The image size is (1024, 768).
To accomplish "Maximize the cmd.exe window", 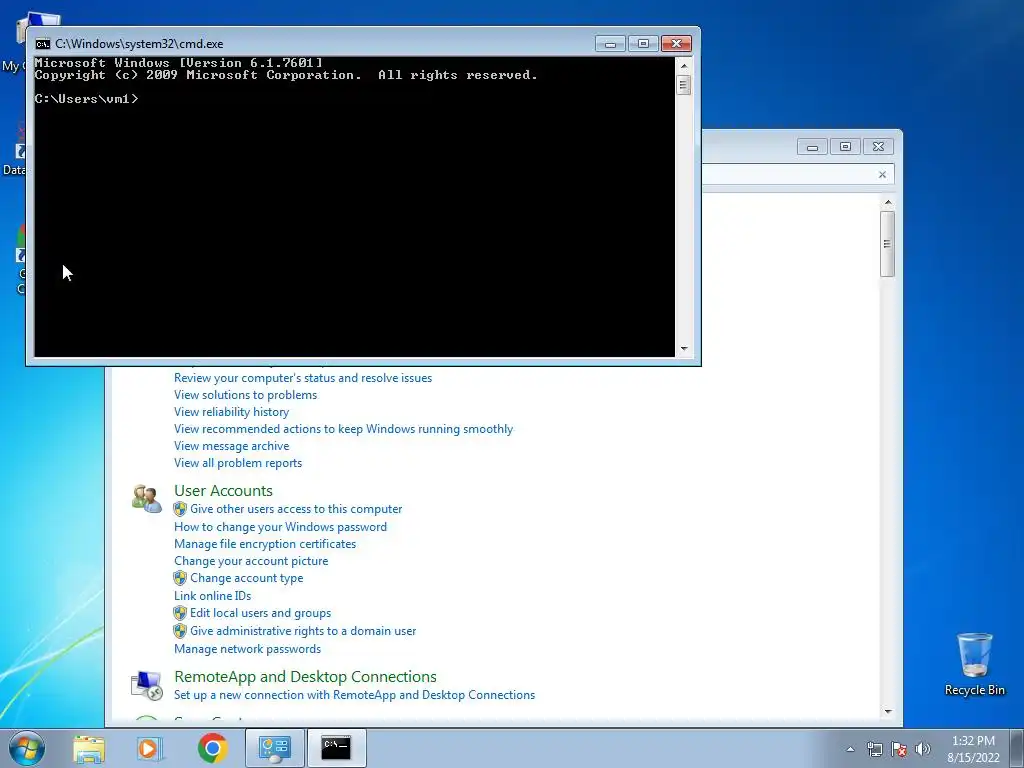I will pyautogui.click(x=643, y=44).
